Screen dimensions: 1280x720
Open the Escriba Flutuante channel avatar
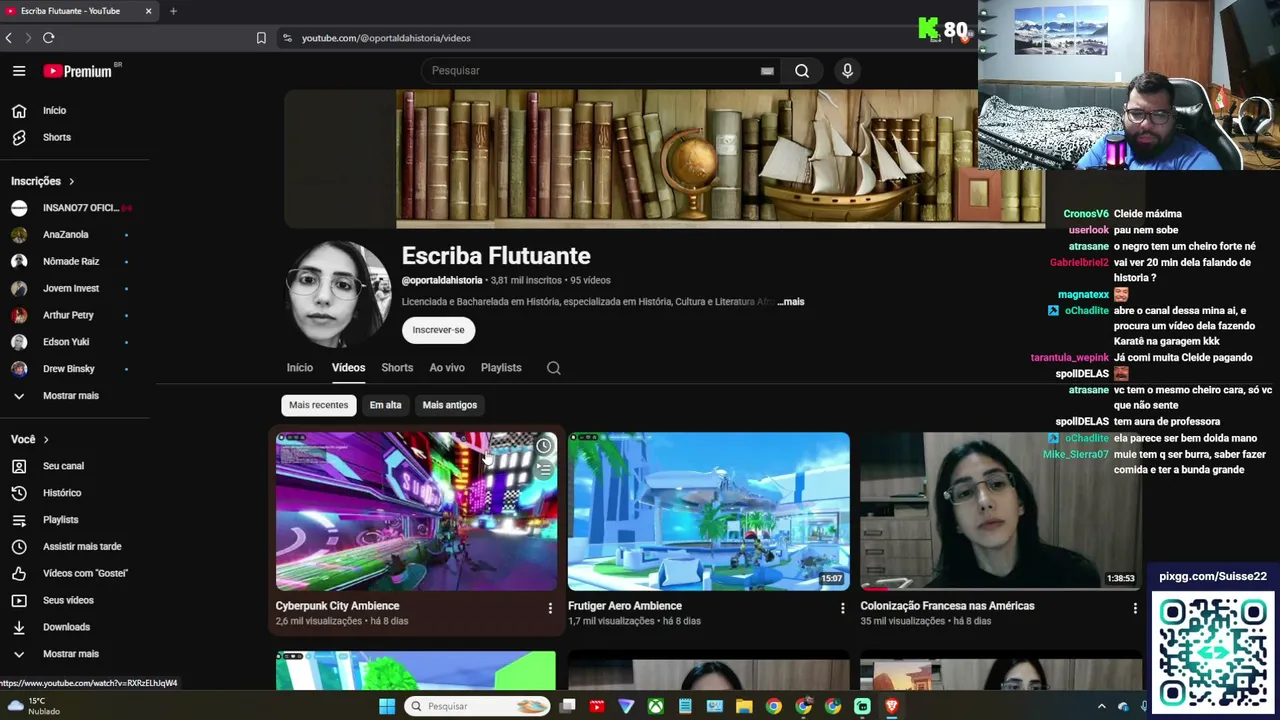tap(338, 294)
